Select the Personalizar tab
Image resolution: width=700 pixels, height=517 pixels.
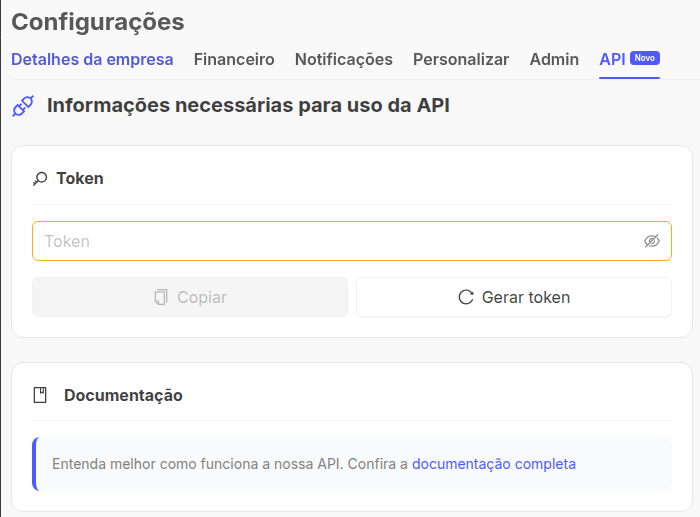pyautogui.click(x=461, y=59)
